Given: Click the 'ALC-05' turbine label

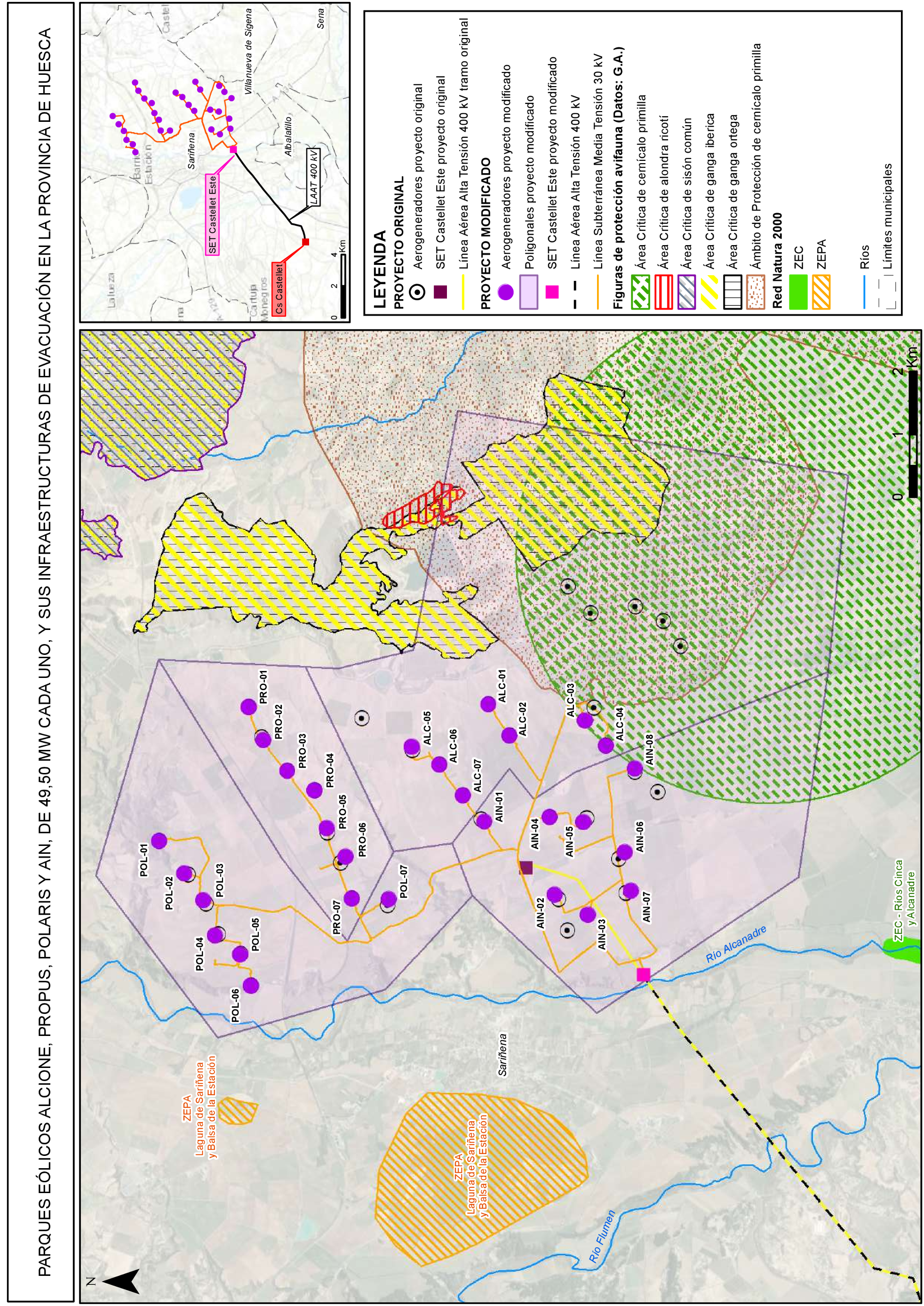Looking at the screenshot, I should point(427,729).
